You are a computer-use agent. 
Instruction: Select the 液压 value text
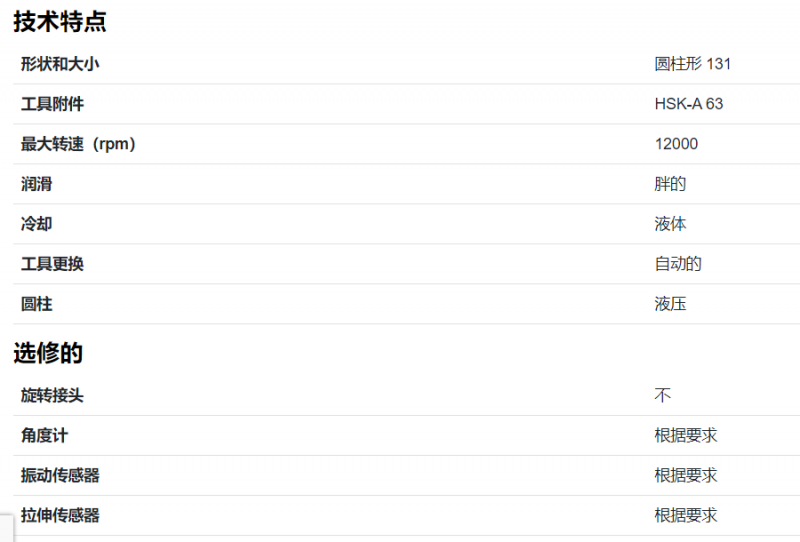point(670,304)
